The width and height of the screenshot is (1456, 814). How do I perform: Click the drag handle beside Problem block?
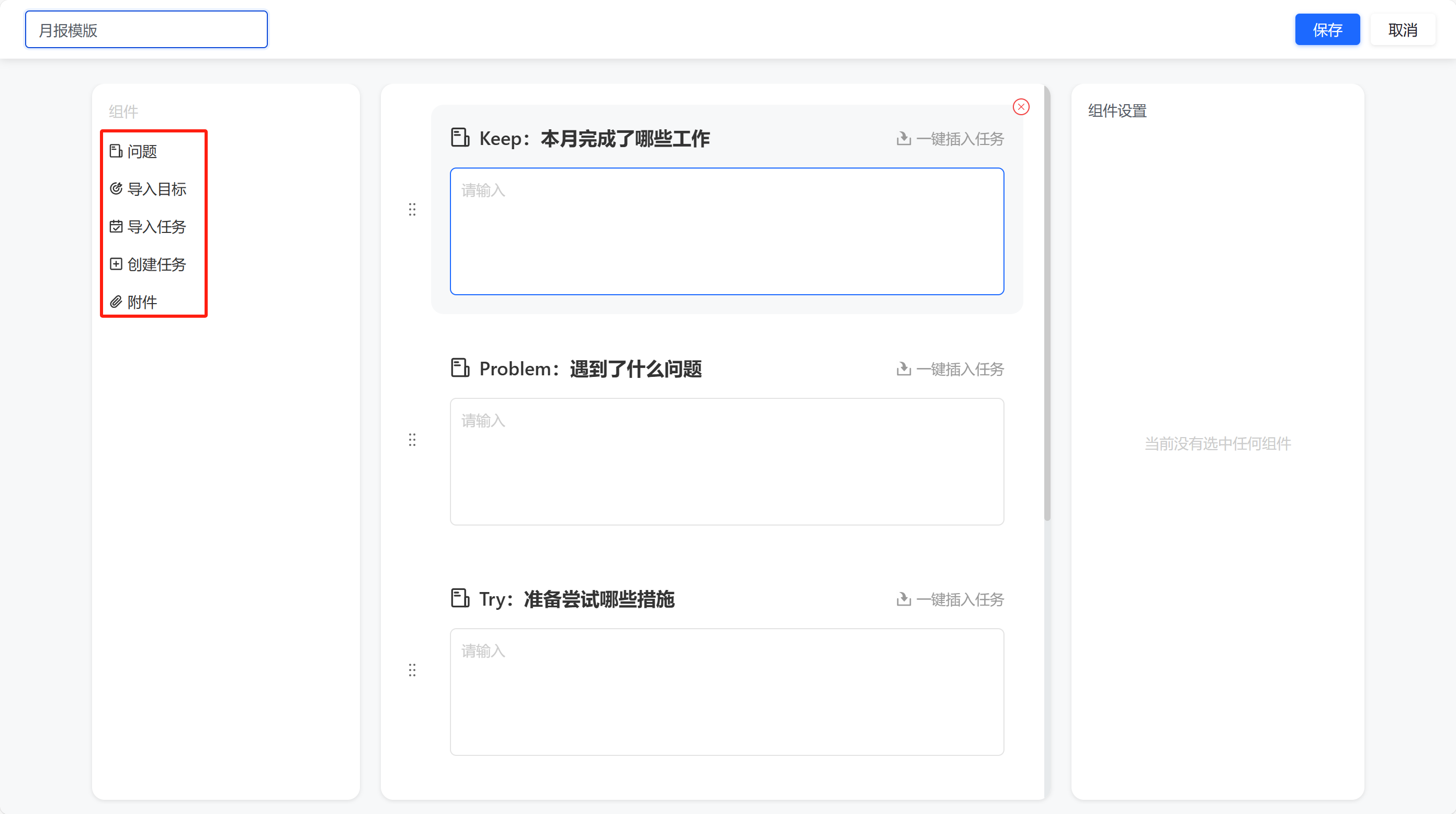412,440
